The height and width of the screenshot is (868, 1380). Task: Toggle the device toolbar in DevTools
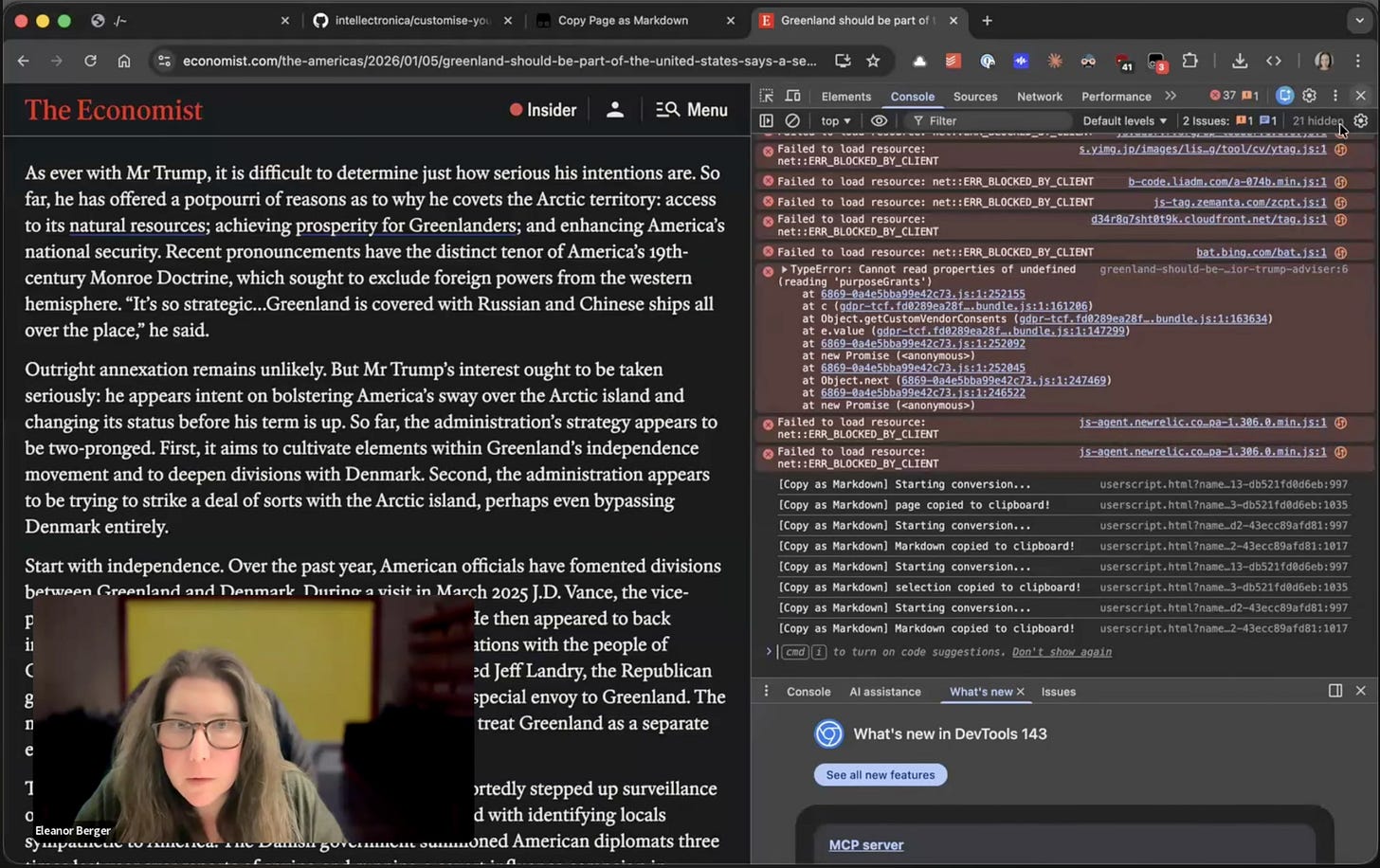point(793,96)
